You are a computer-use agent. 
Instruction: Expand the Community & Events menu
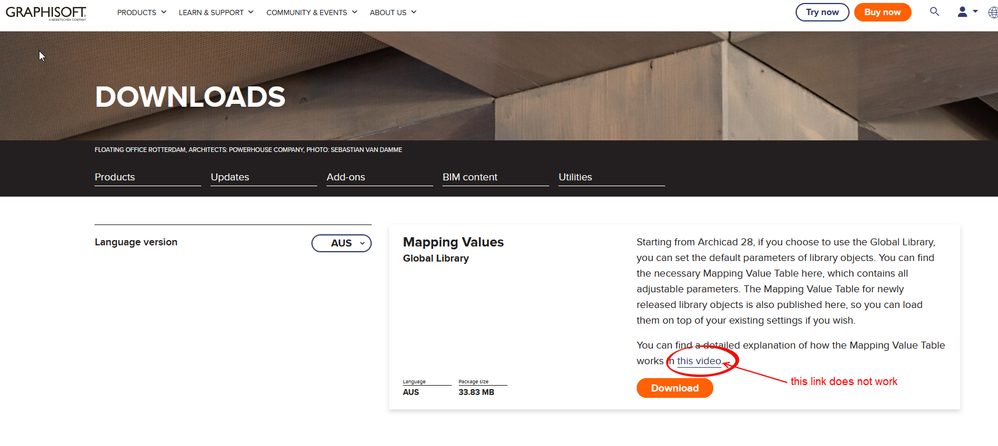[x=312, y=12]
